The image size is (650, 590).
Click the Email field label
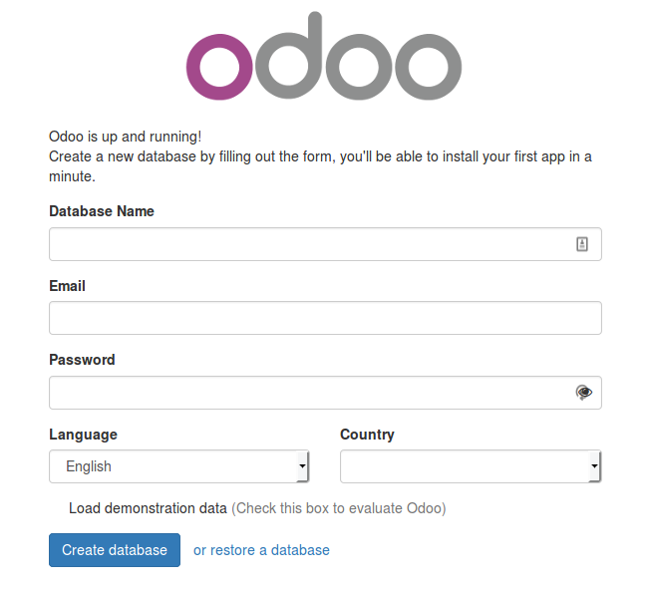67,286
